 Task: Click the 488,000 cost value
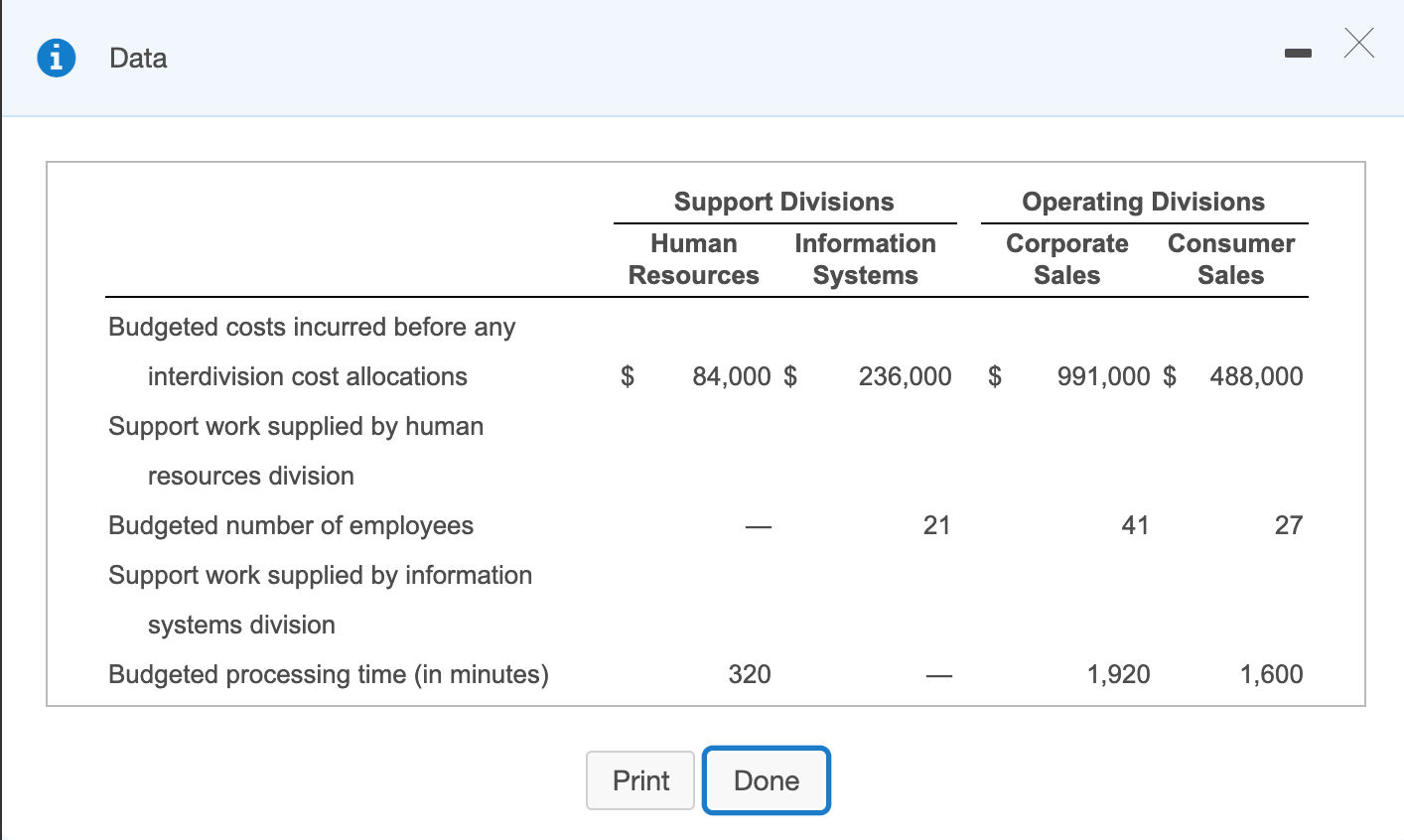1257,376
